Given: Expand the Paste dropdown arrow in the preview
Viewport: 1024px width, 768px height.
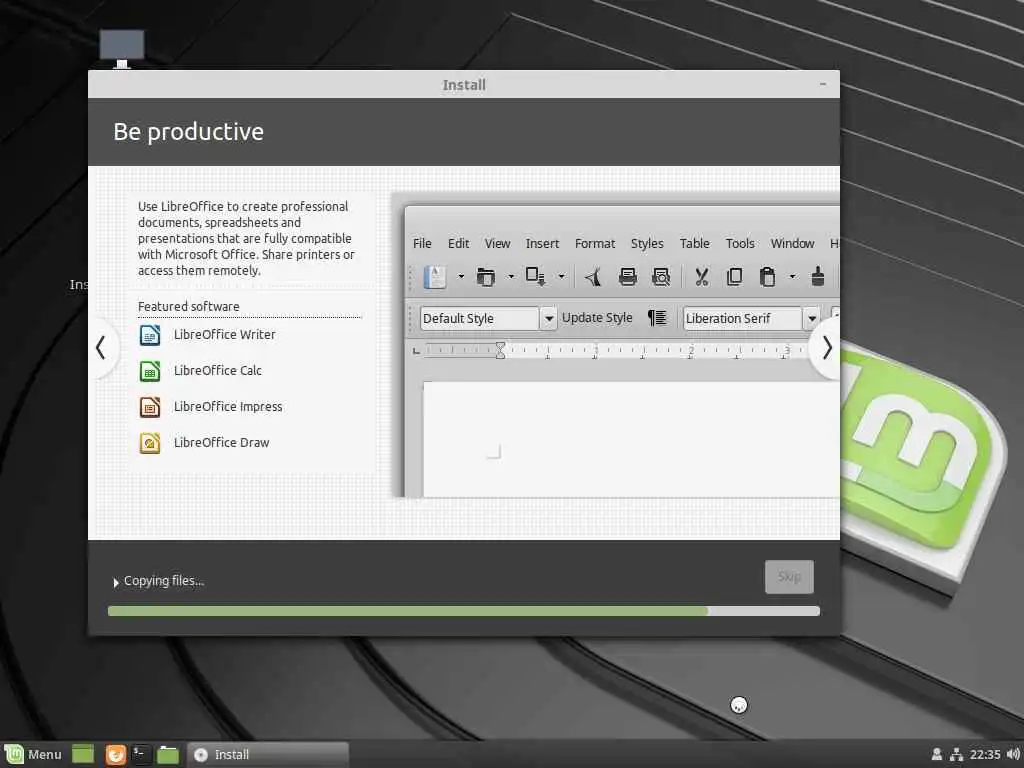Looking at the screenshot, I should coord(792,277).
